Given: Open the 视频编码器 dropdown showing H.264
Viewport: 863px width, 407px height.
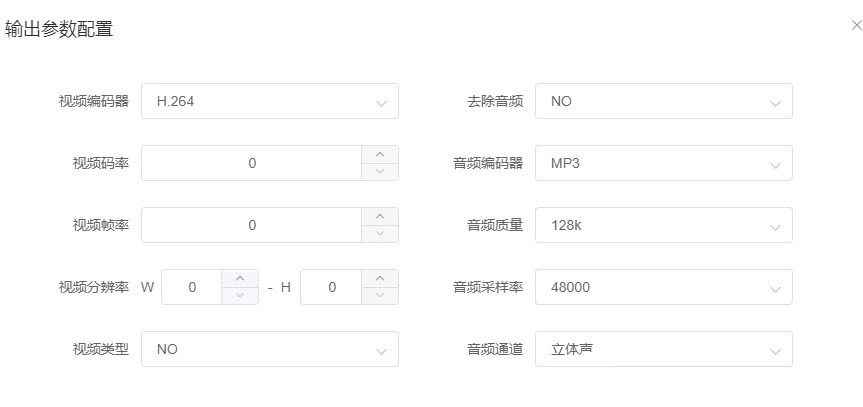Looking at the screenshot, I should pyautogui.click(x=270, y=101).
